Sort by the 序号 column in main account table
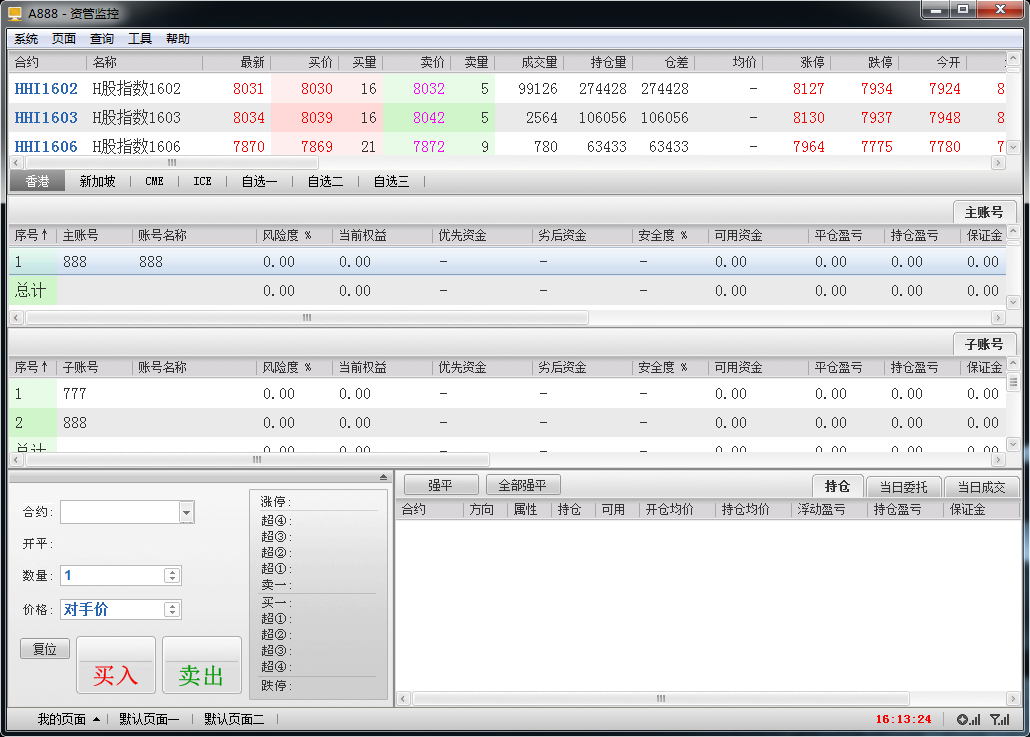This screenshot has width=1030, height=737. click(x=32, y=236)
